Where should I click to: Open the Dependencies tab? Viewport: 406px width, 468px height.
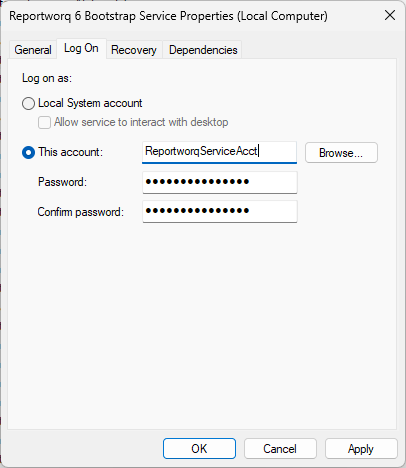(203, 50)
